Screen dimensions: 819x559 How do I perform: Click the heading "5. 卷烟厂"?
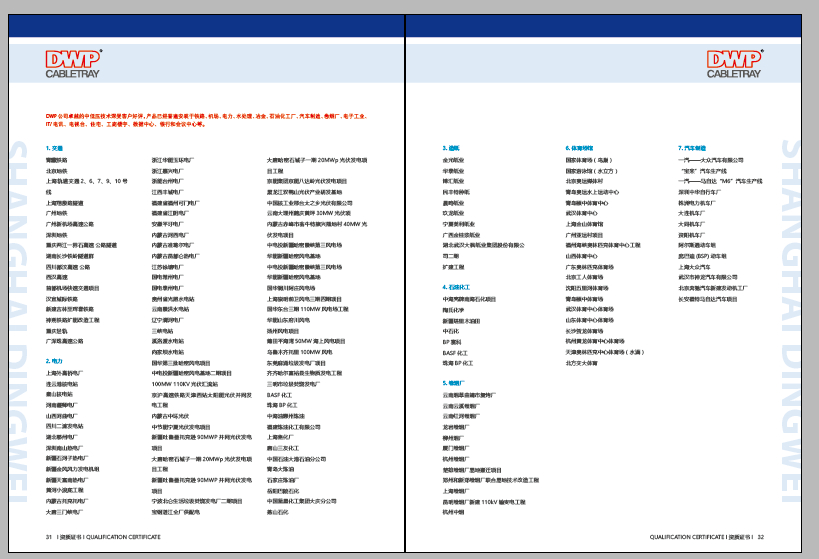click(x=453, y=383)
